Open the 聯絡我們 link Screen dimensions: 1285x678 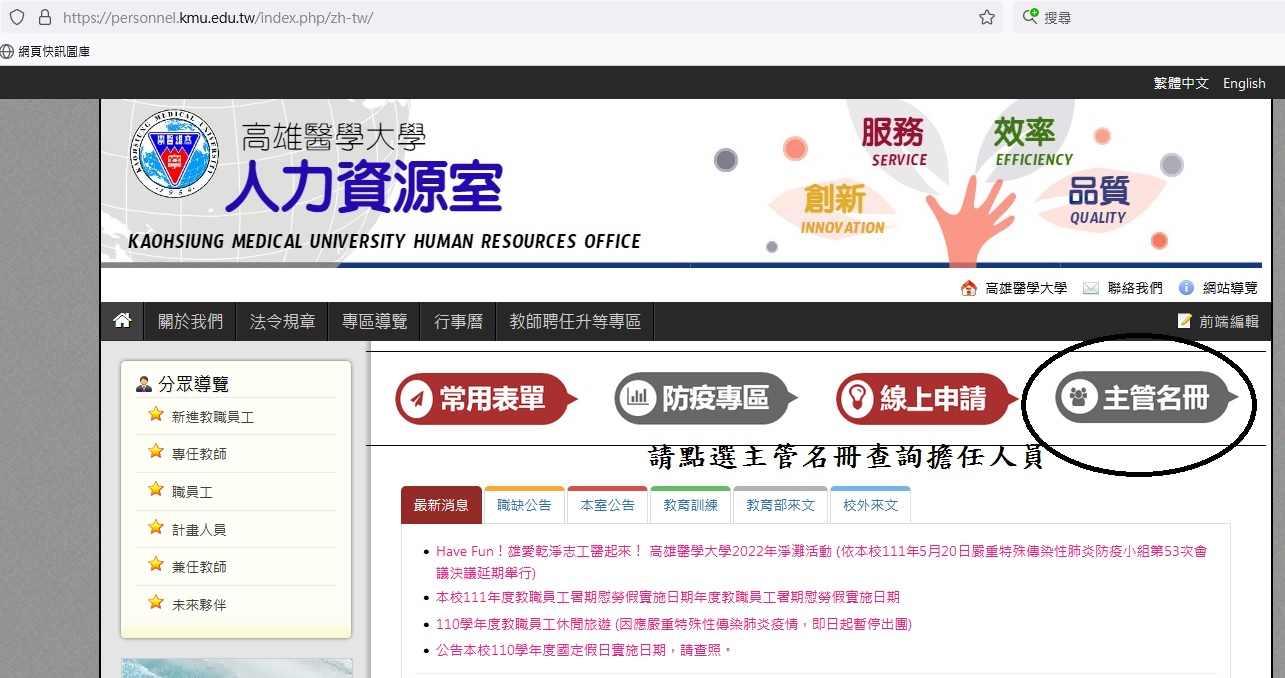(1135, 288)
